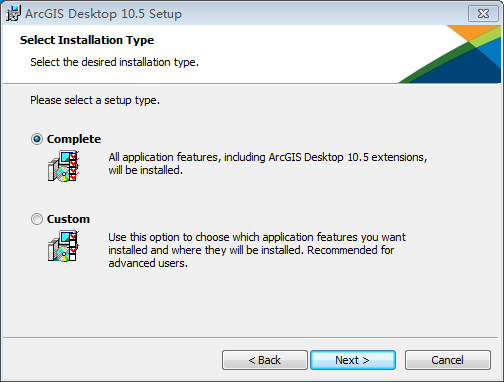This screenshot has width=504, height=382.
Task: Cancel the ArcGIS Desktop setup
Action: pyautogui.click(x=448, y=360)
